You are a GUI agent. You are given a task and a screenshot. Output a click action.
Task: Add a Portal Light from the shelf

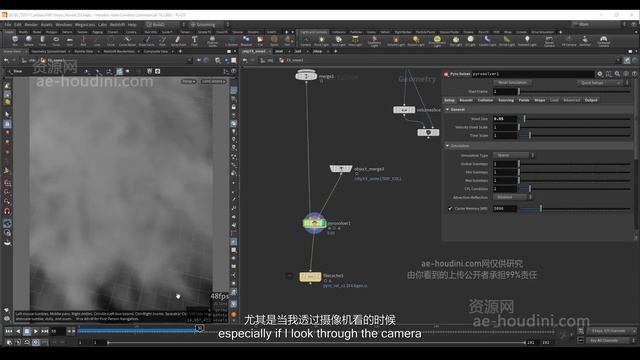[507, 40]
